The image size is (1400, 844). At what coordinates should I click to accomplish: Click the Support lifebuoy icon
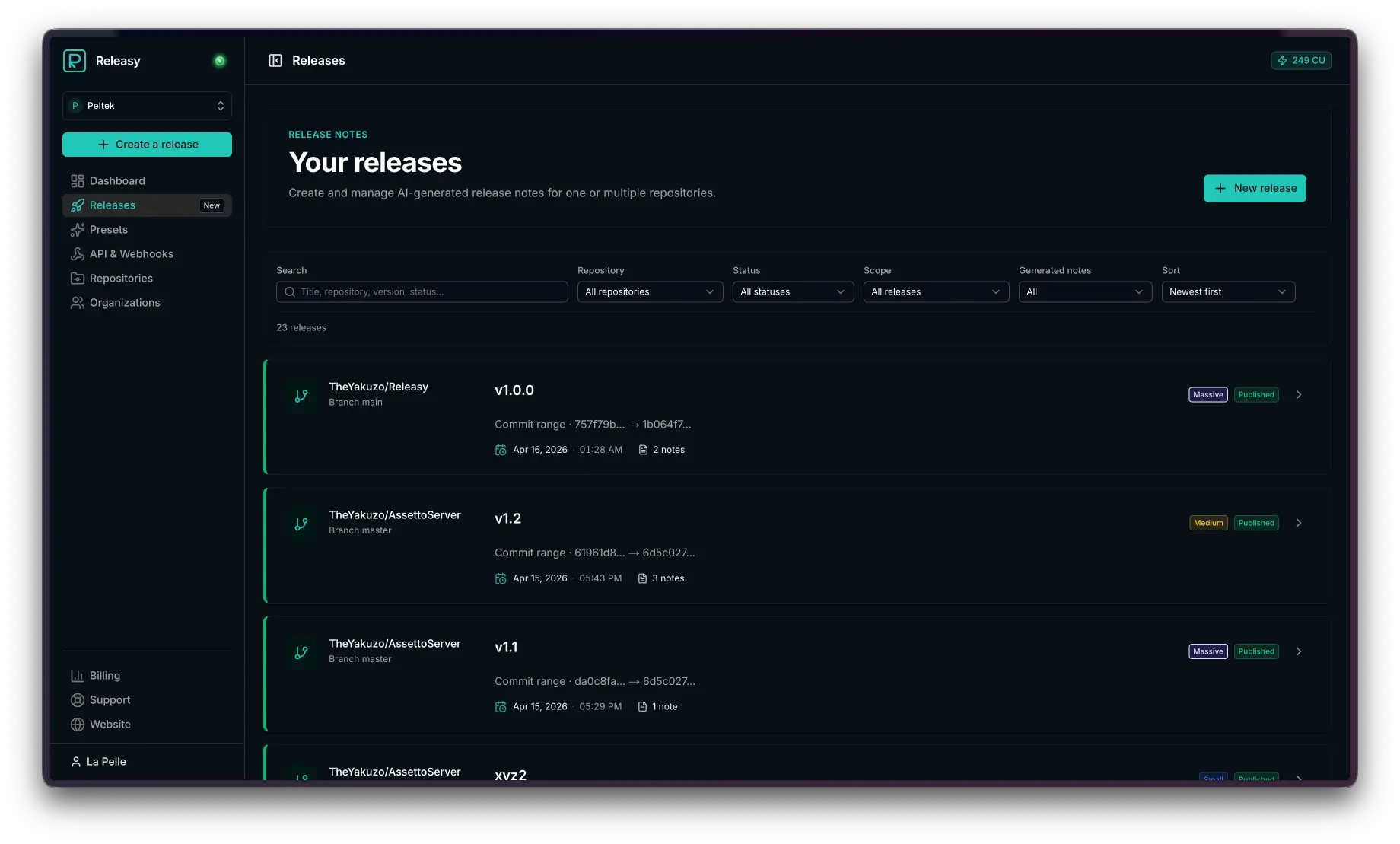(78, 700)
